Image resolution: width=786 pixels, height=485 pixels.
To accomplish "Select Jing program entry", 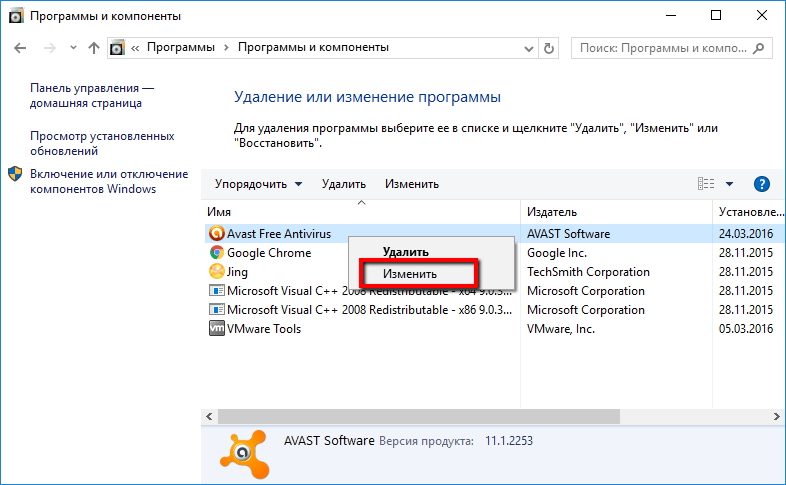I will (x=237, y=272).
